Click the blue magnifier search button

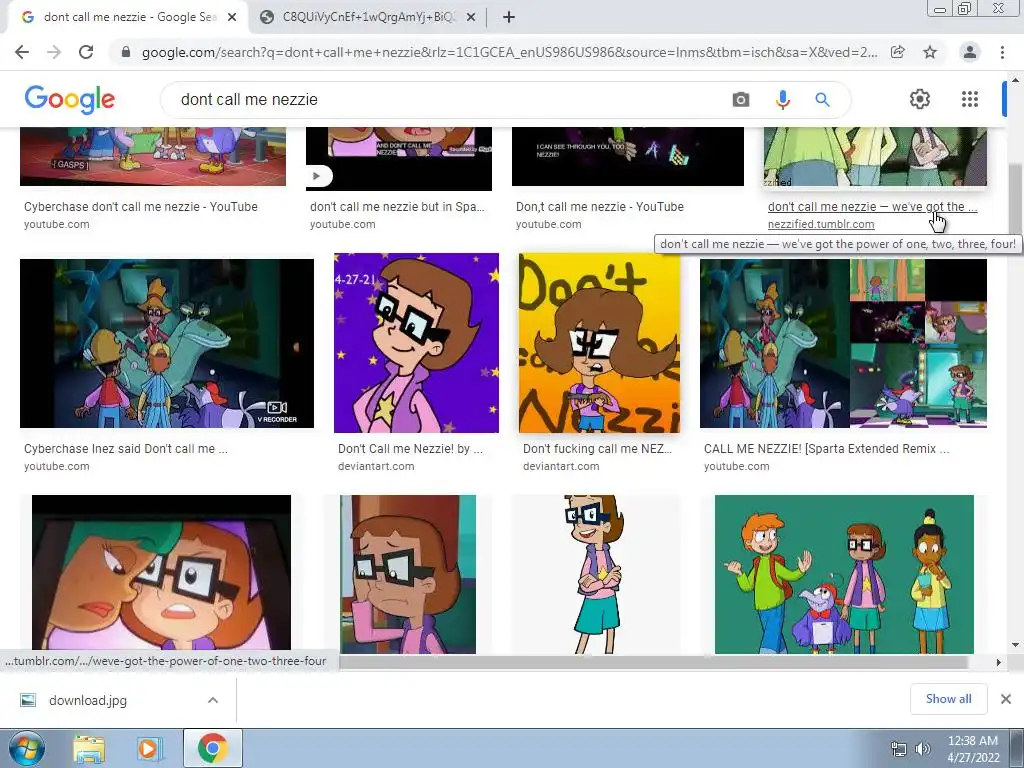tap(822, 99)
